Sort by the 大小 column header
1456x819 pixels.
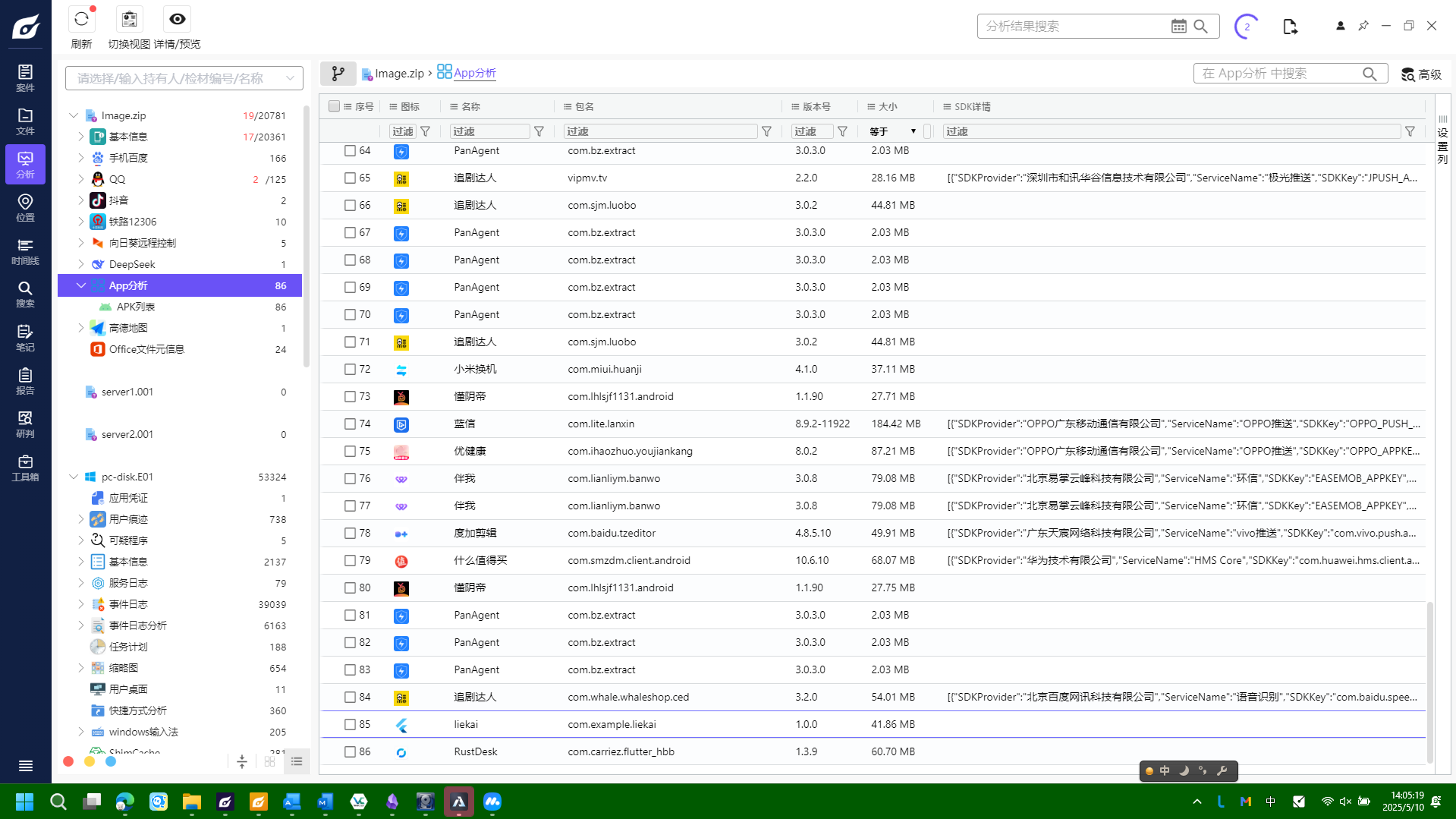pos(888,106)
